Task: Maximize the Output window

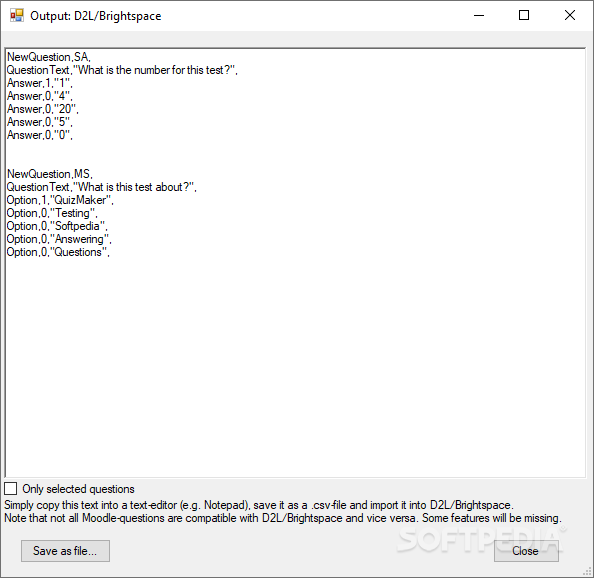Action: tap(524, 16)
